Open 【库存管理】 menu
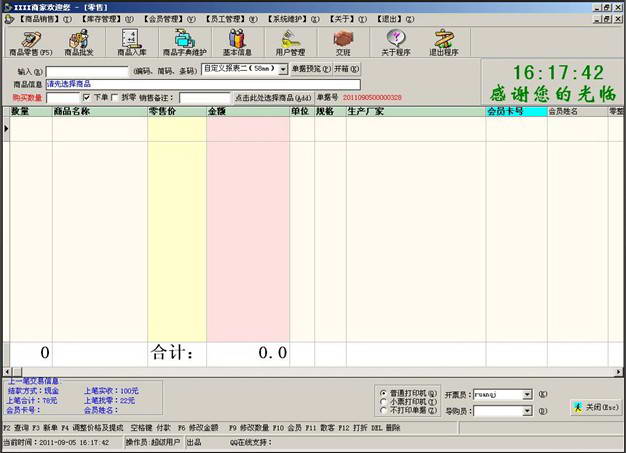This screenshot has height=453, width=626. point(107,19)
